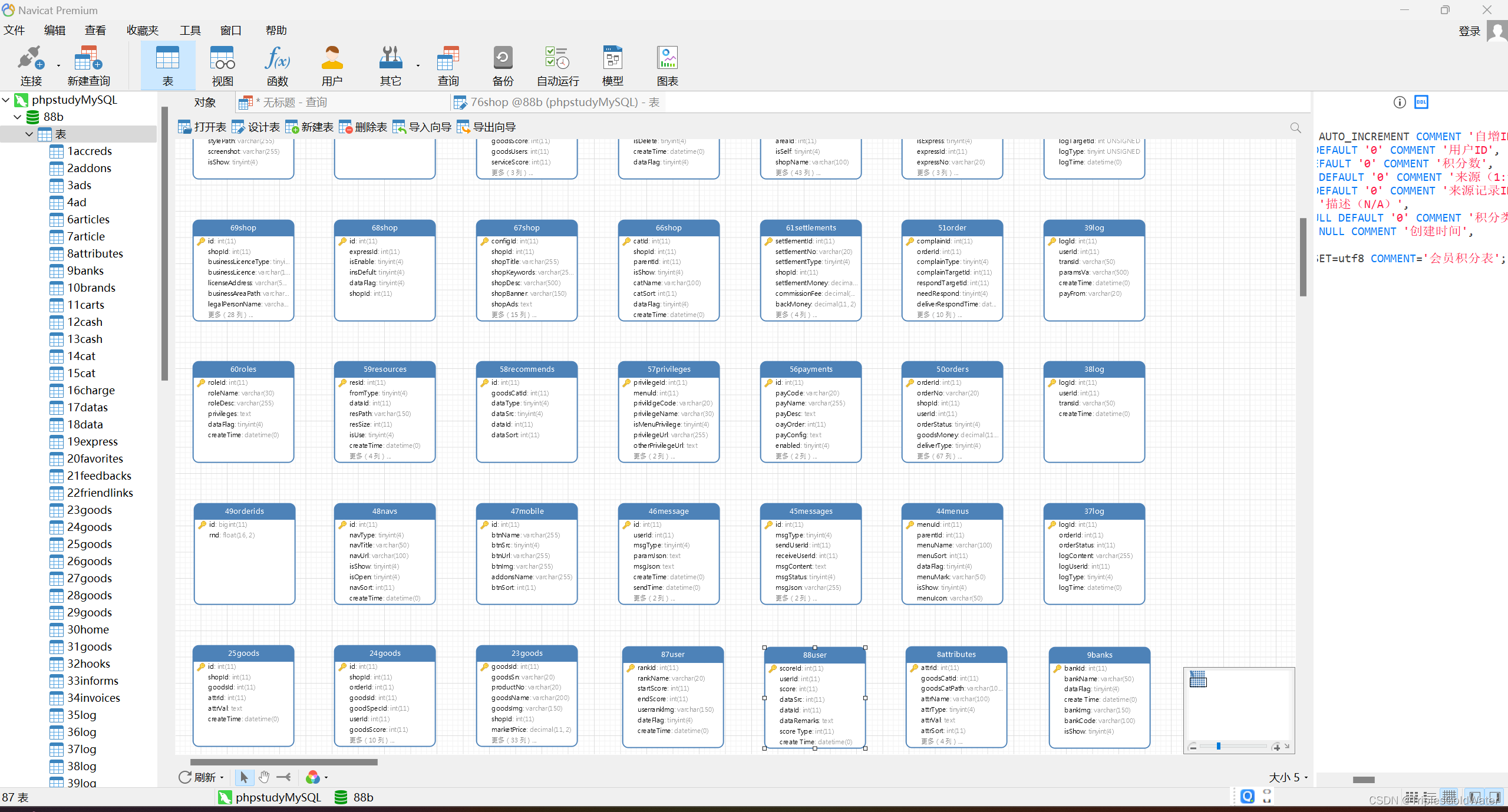The width and height of the screenshot is (1508, 812).
Task: Open the 工具 (Tools) menu
Action: coord(190,30)
